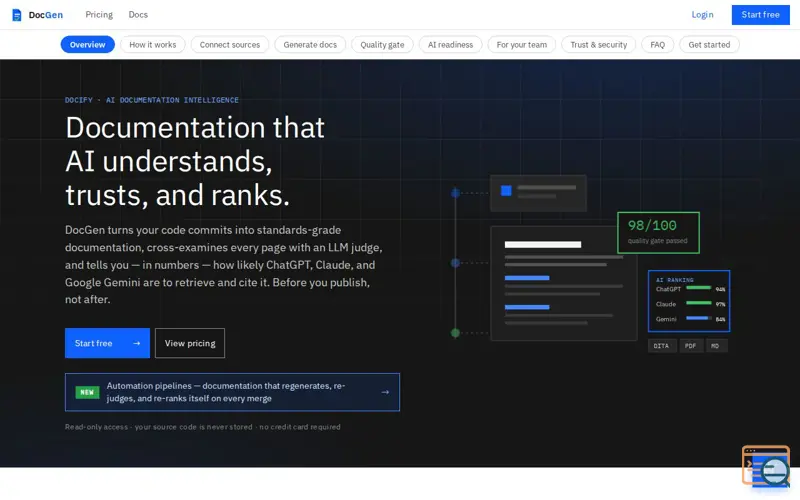Select Generate docs pill
Image resolution: width=800 pixels, height=500 pixels.
click(310, 44)
